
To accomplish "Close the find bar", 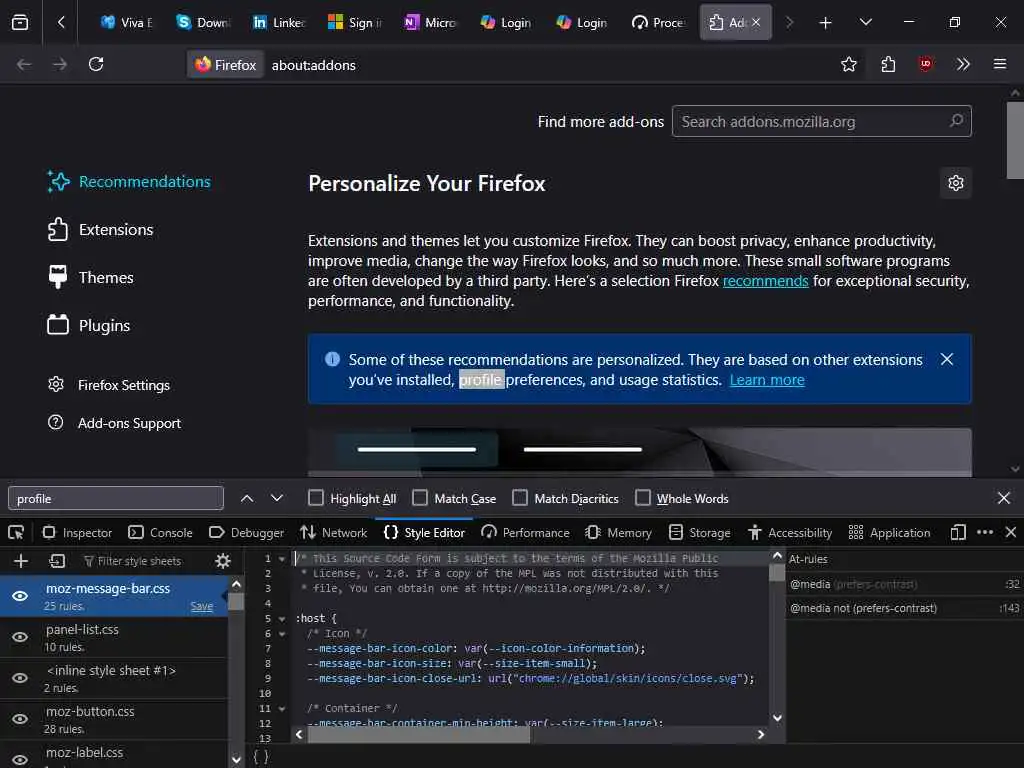I will point(1004,498).
